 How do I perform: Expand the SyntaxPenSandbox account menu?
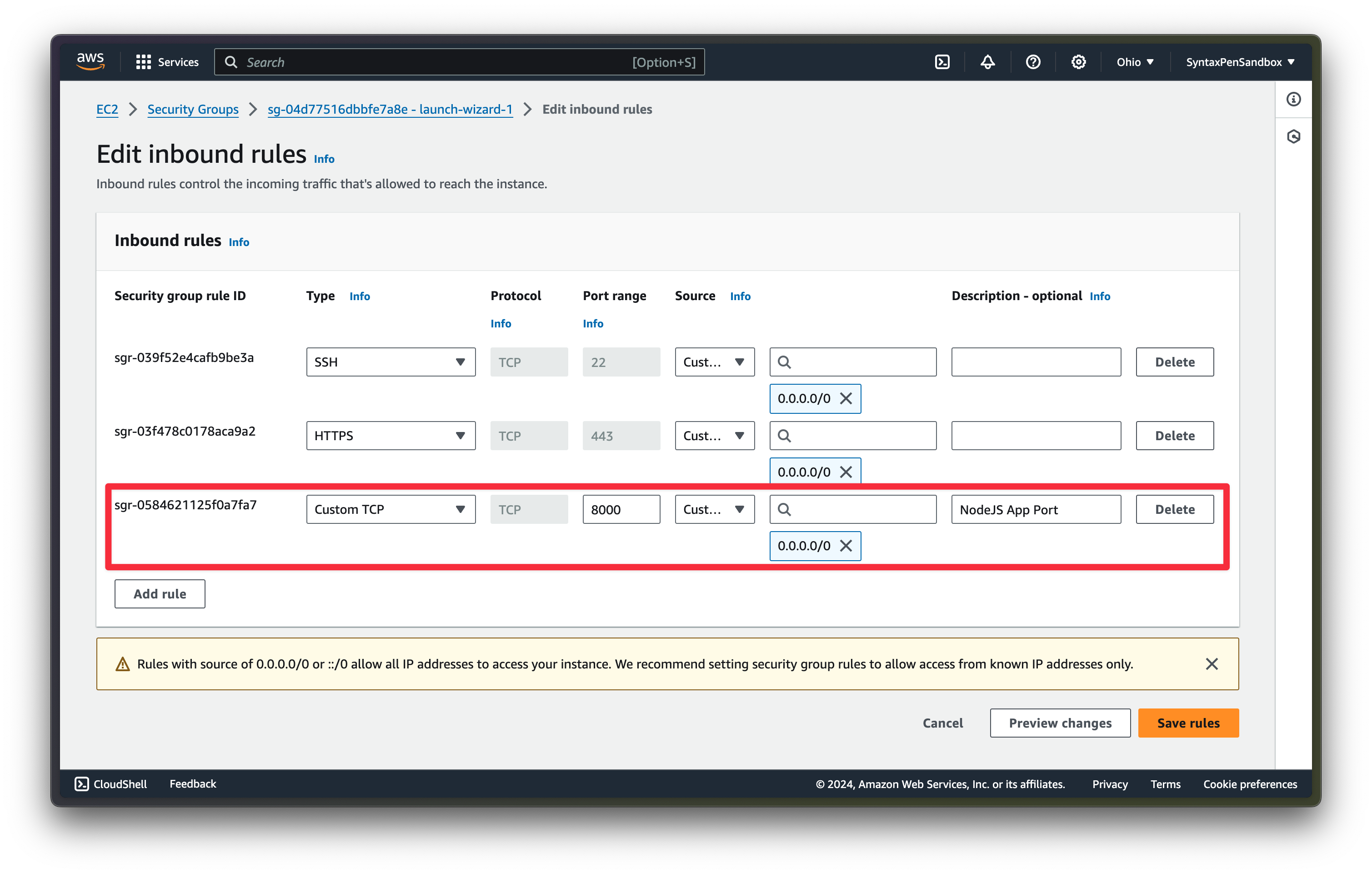(x=1240, y=61)
